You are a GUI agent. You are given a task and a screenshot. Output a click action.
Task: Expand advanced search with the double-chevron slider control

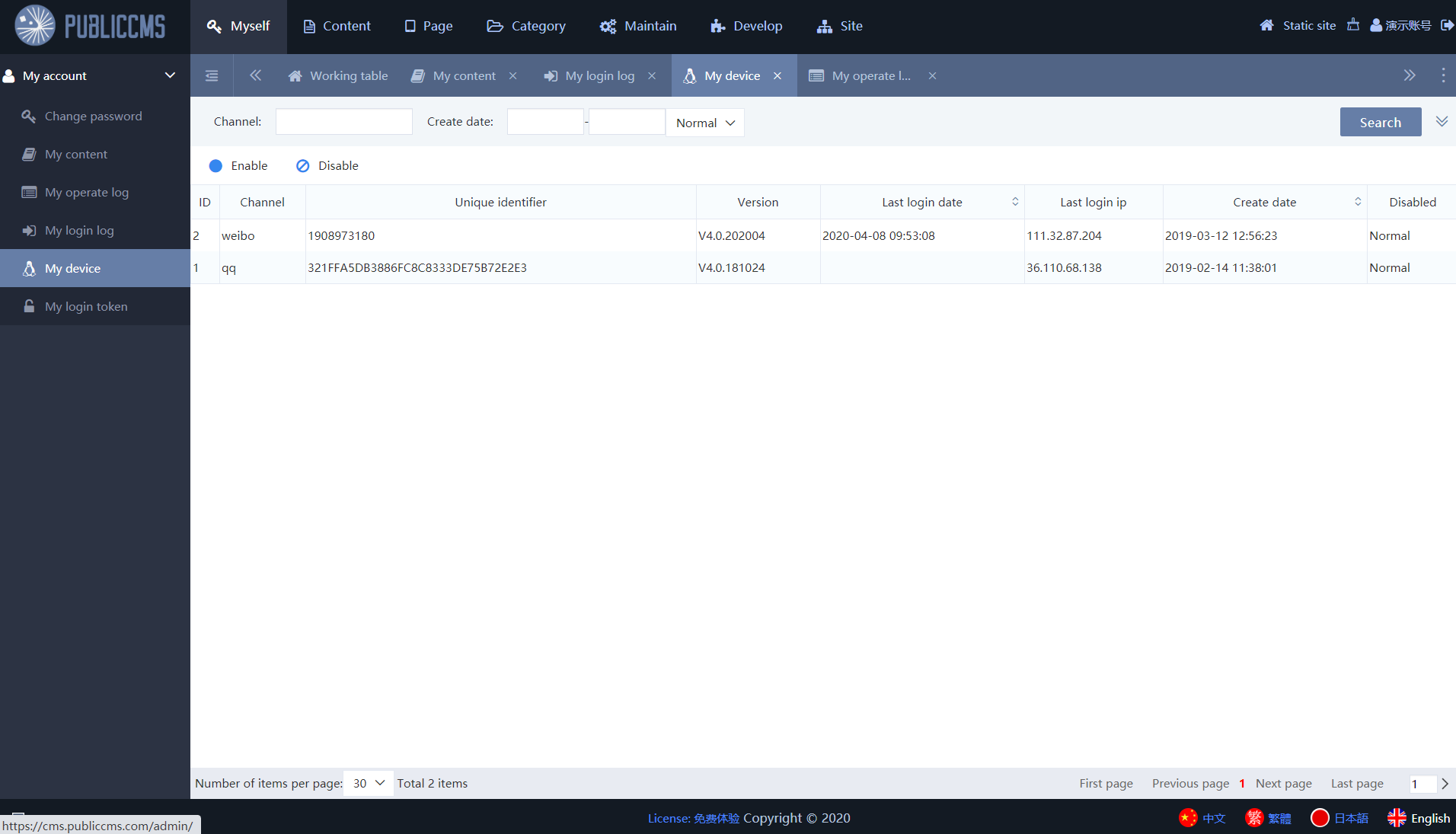[1442, 120]
